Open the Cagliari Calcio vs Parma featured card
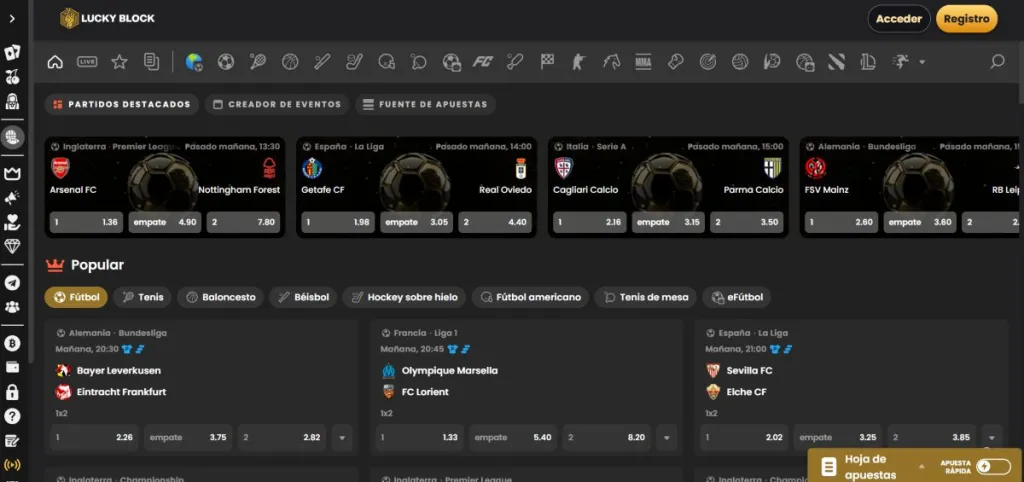This screenshot has height=482, width=1024. 668,187
